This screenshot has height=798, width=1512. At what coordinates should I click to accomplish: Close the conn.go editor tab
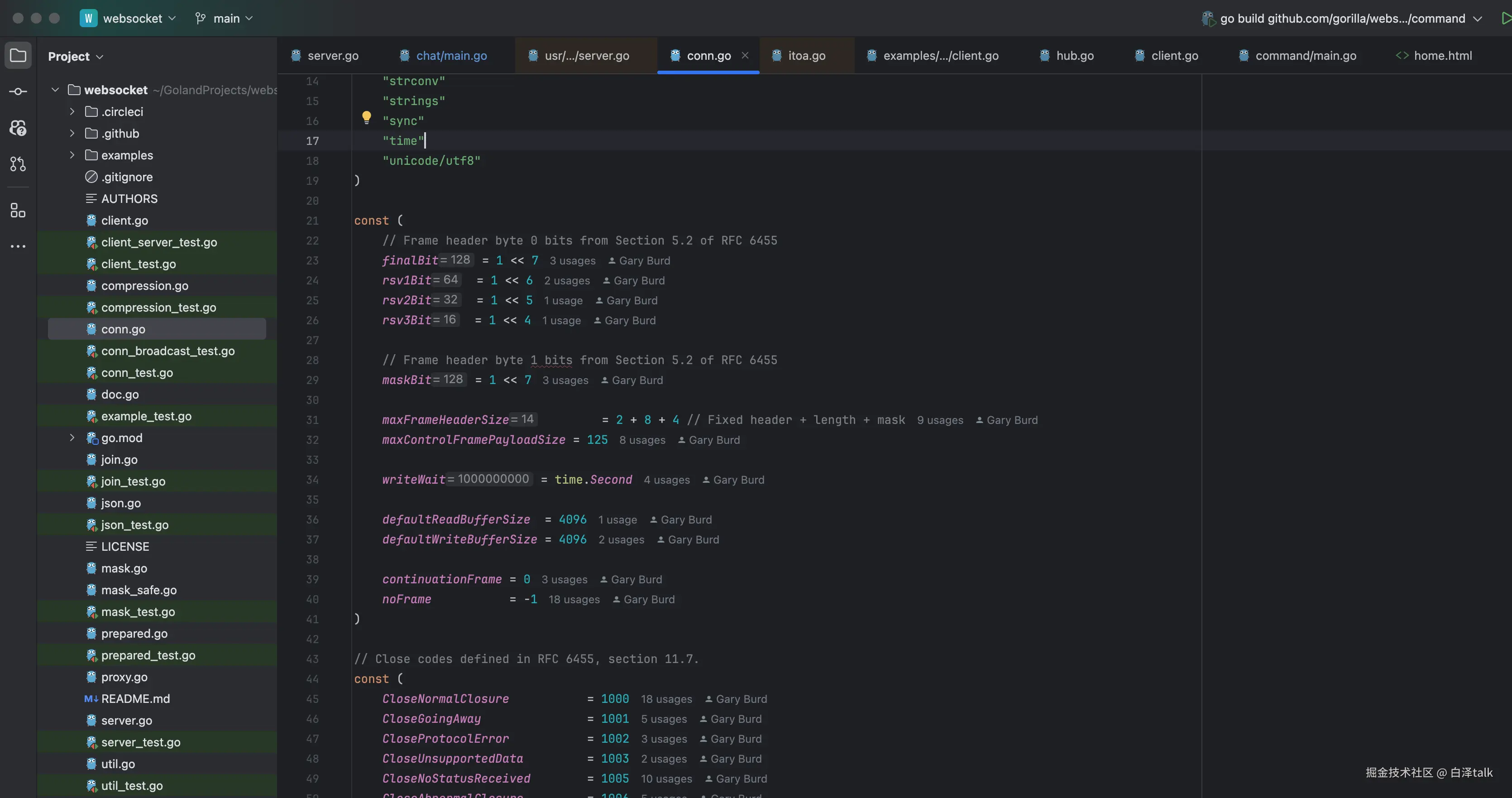point(745,55)
